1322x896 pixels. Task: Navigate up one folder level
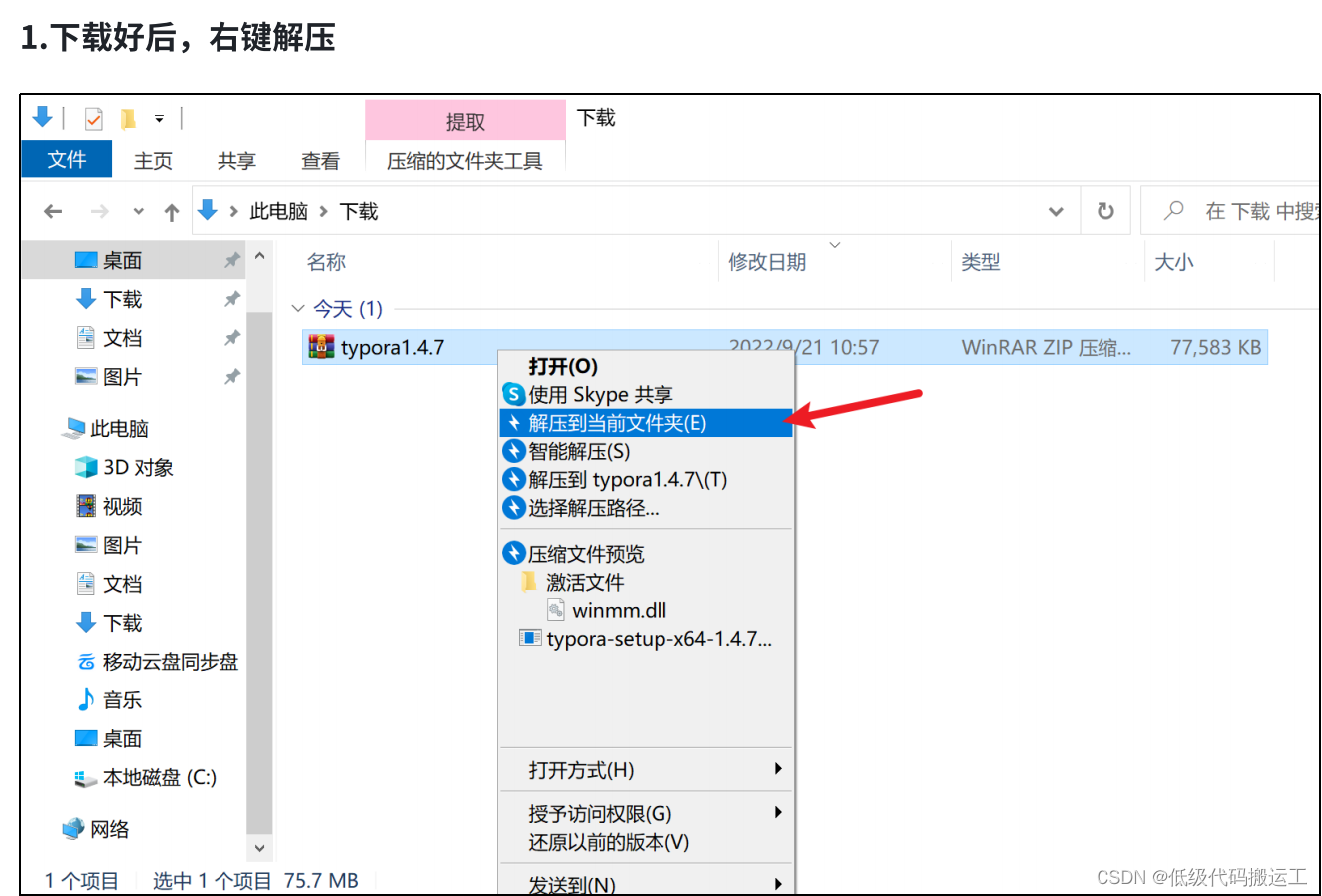click(x=170, y=210)
